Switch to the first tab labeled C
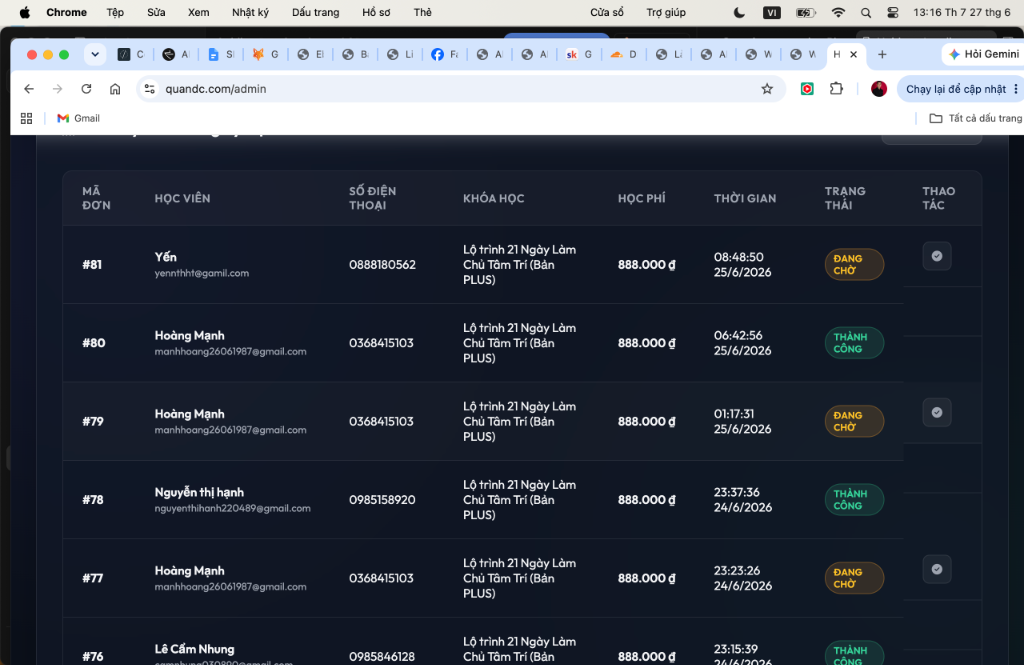1024x665 pixels. pyautogui.click(x=131, y=55)
